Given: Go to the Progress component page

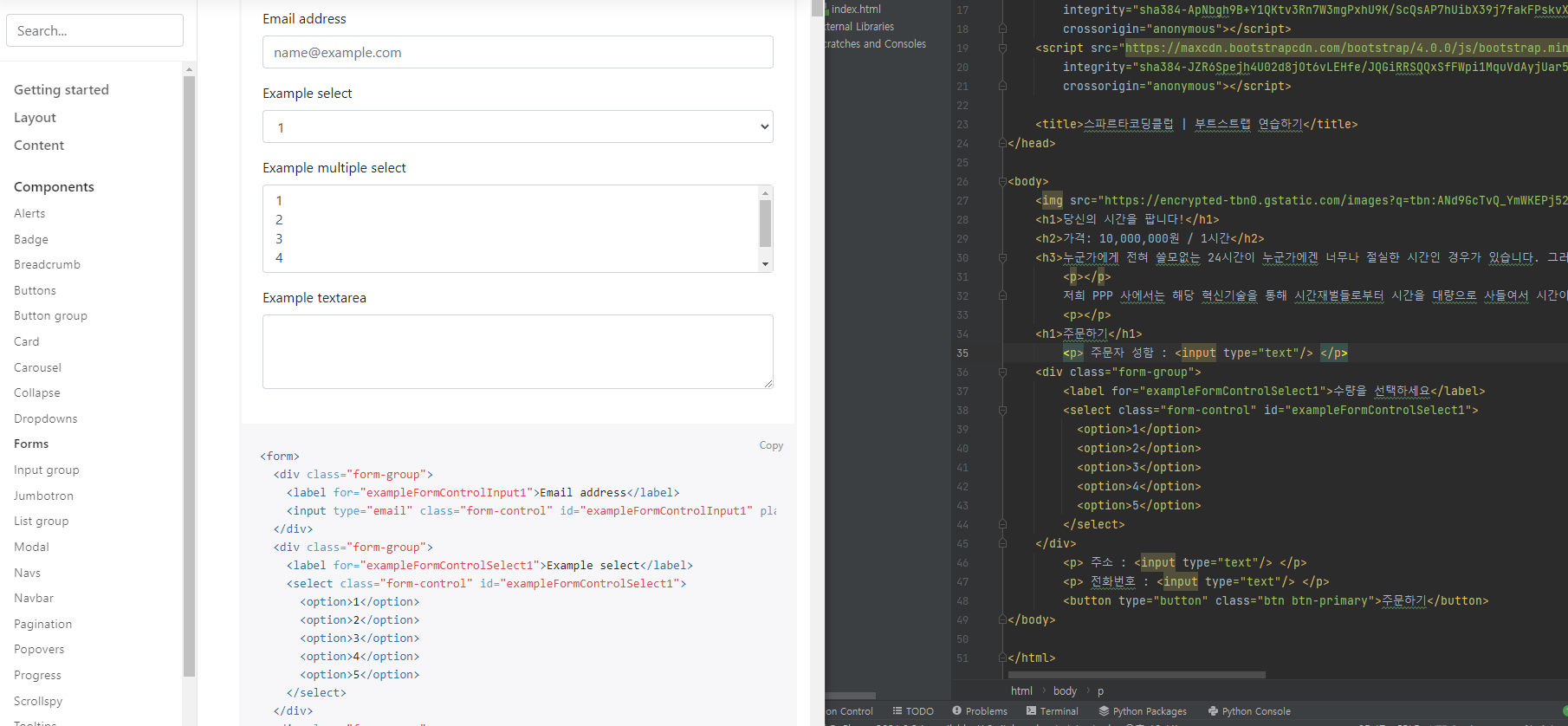Looking at the screenshot, I should click(x=37, y=675).
